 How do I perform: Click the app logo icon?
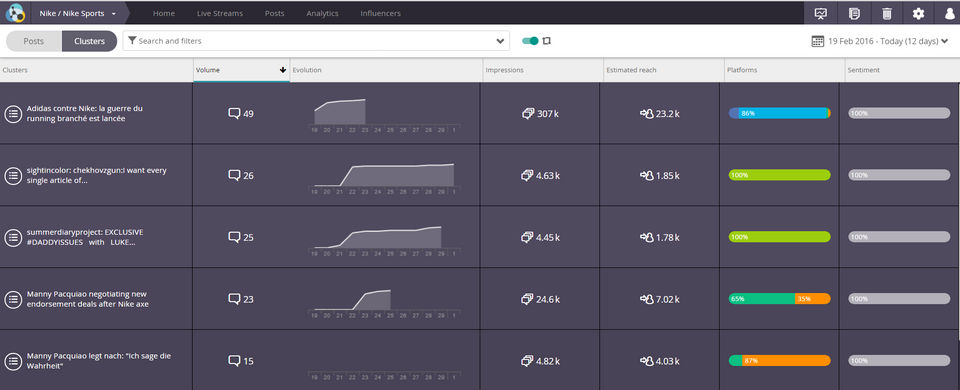tap(15, 13)
